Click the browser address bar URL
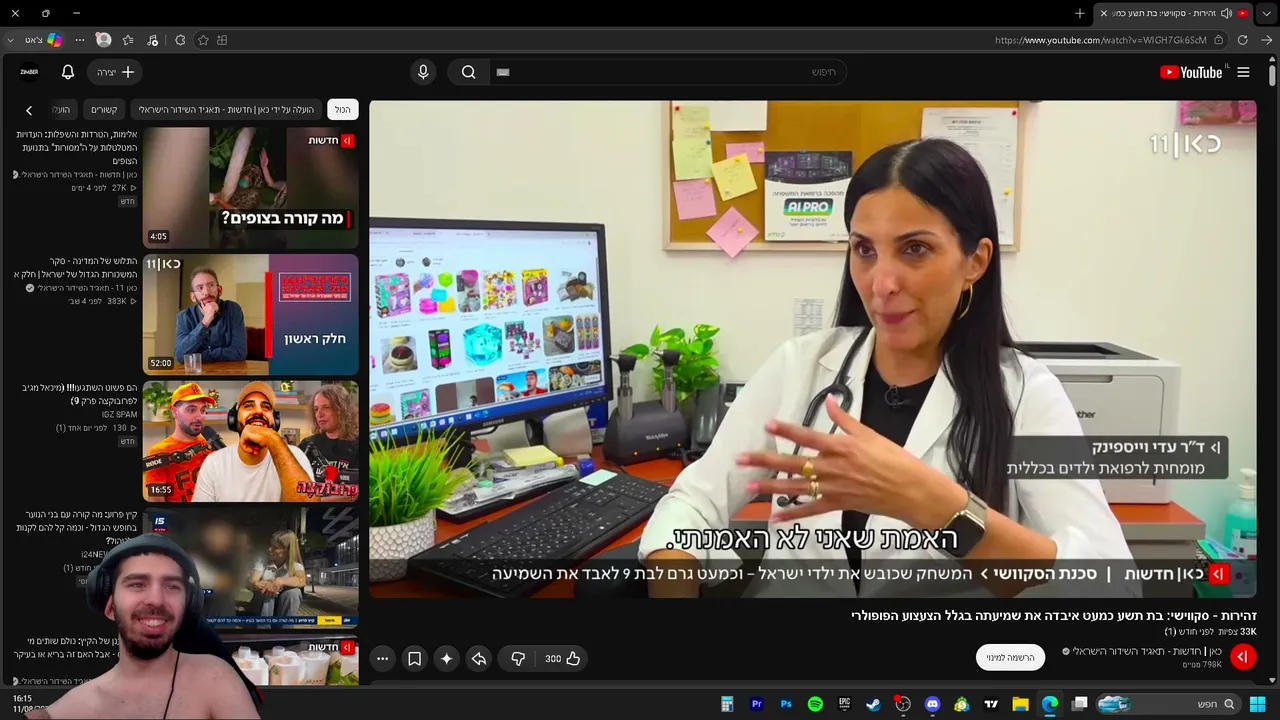Viewport: 1280px width, 720px height. 1101,40
